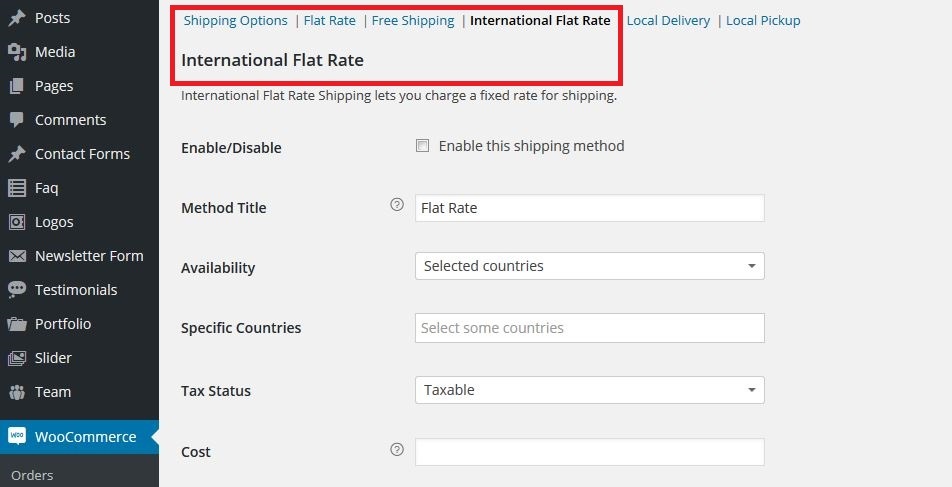Select Orders under WooCommerce menu
Screen dimensions: 952x487
pyautogui.click(x=32, y=475)
